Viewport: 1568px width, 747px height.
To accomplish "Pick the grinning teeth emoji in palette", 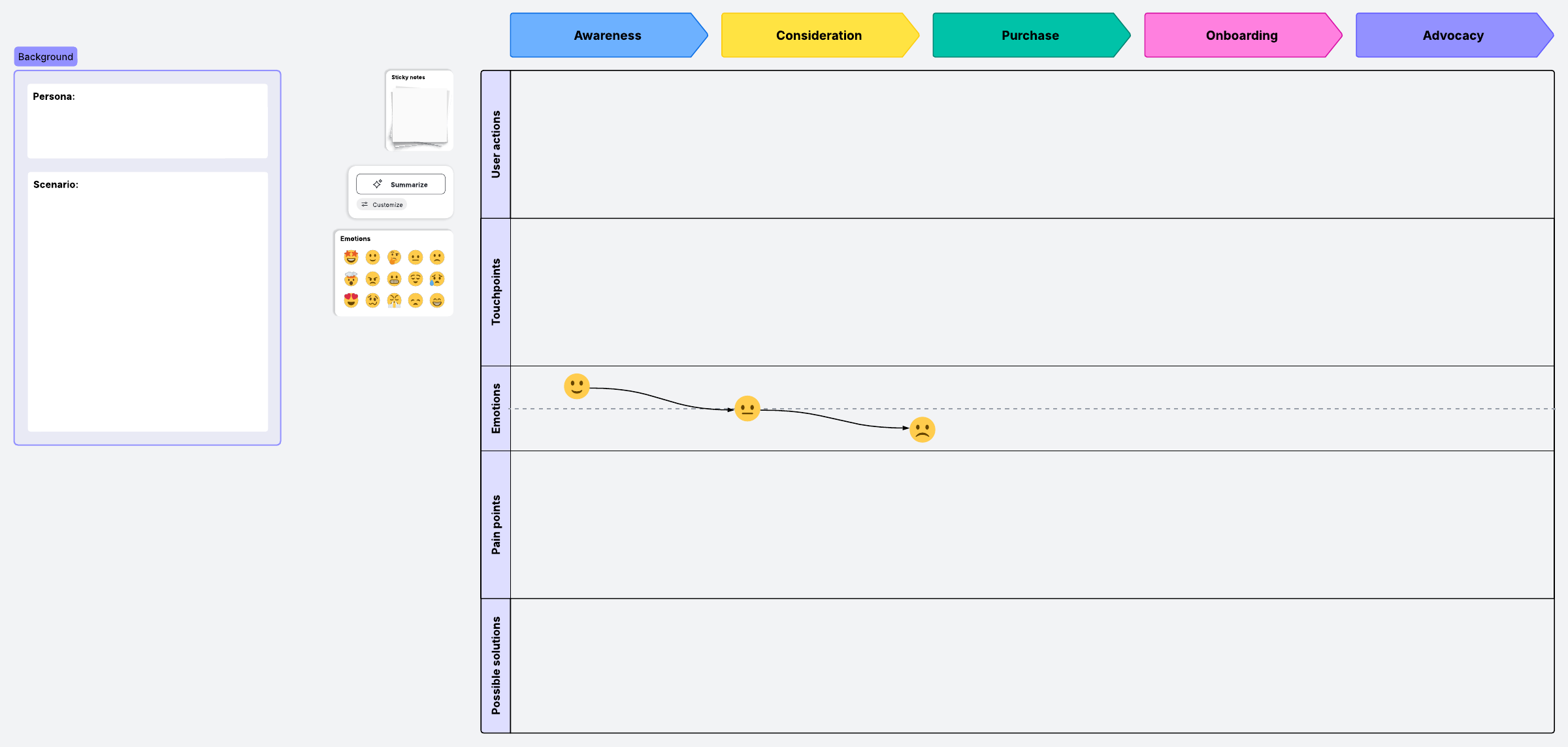I will click(437, 300).
